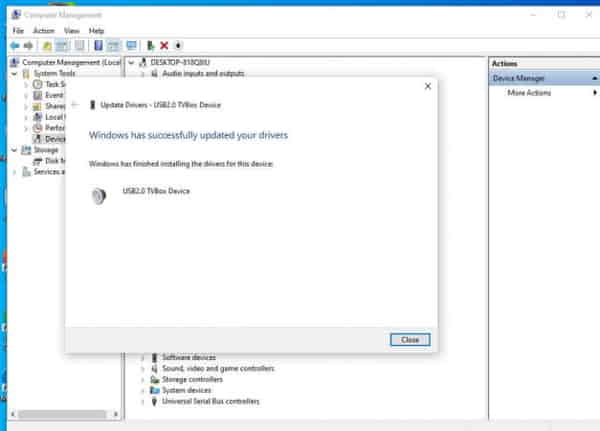Open the Action menu

[44, 31]
